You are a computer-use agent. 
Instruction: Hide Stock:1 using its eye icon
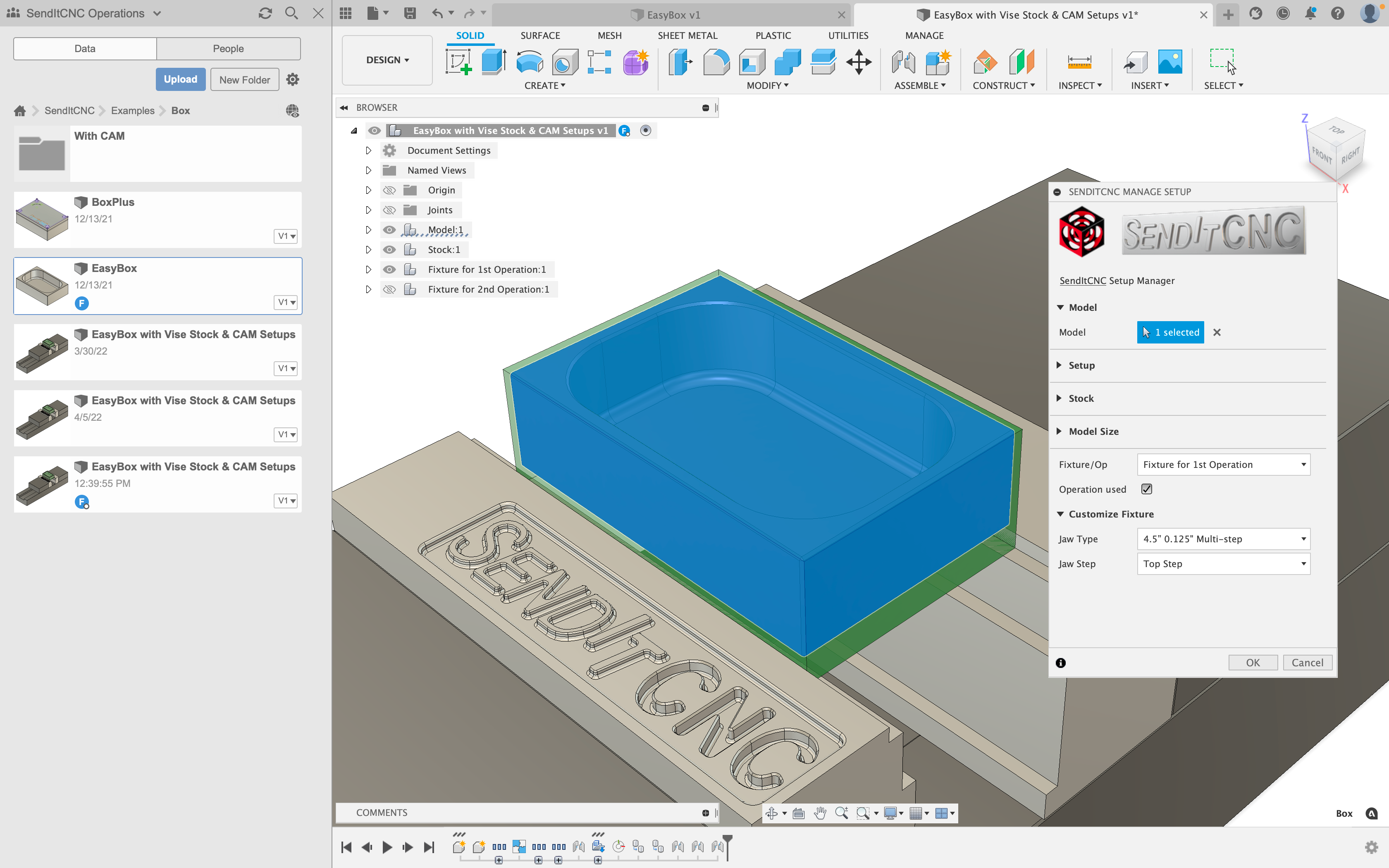point(389,250)
